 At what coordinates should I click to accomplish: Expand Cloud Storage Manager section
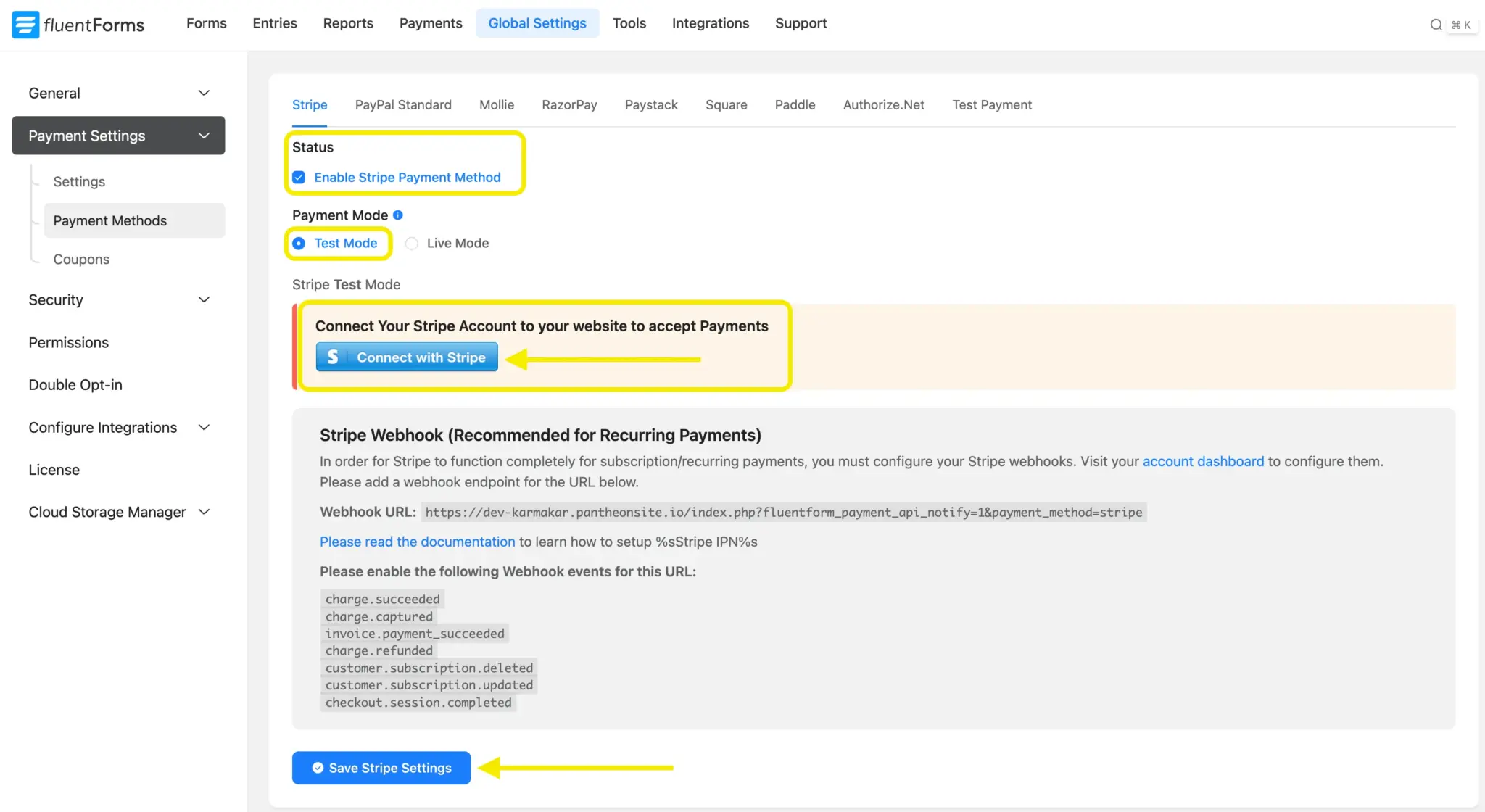pyautogui.click(x=118, y=512)
